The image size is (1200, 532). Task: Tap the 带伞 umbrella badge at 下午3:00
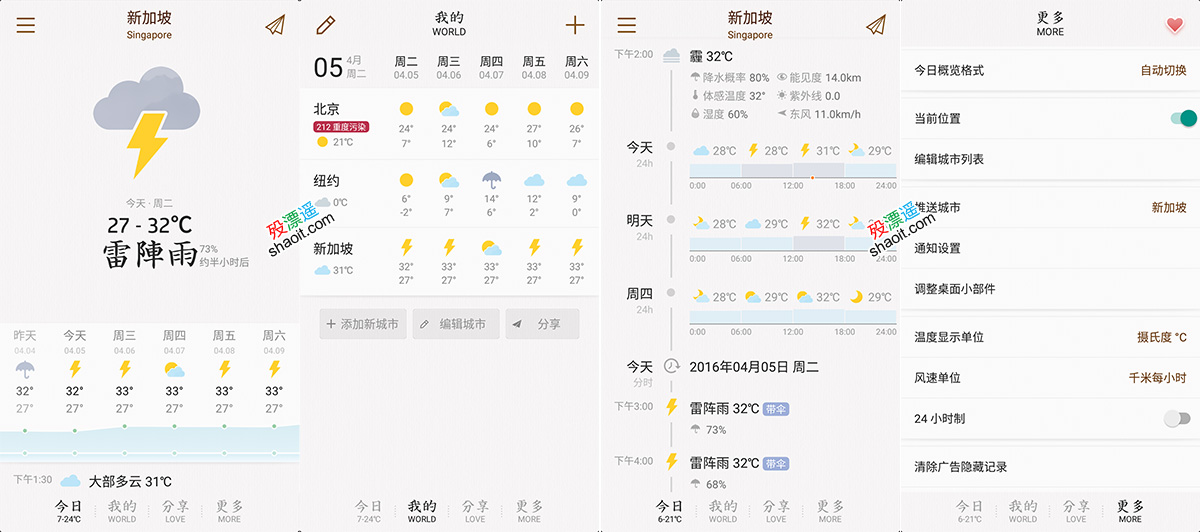(x=776, y=409)
